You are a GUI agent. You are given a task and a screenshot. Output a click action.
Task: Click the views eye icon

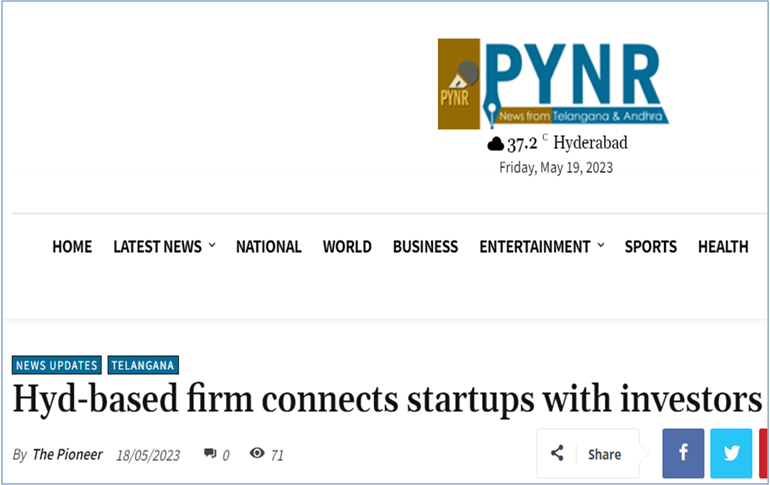[x=257, y=453]
